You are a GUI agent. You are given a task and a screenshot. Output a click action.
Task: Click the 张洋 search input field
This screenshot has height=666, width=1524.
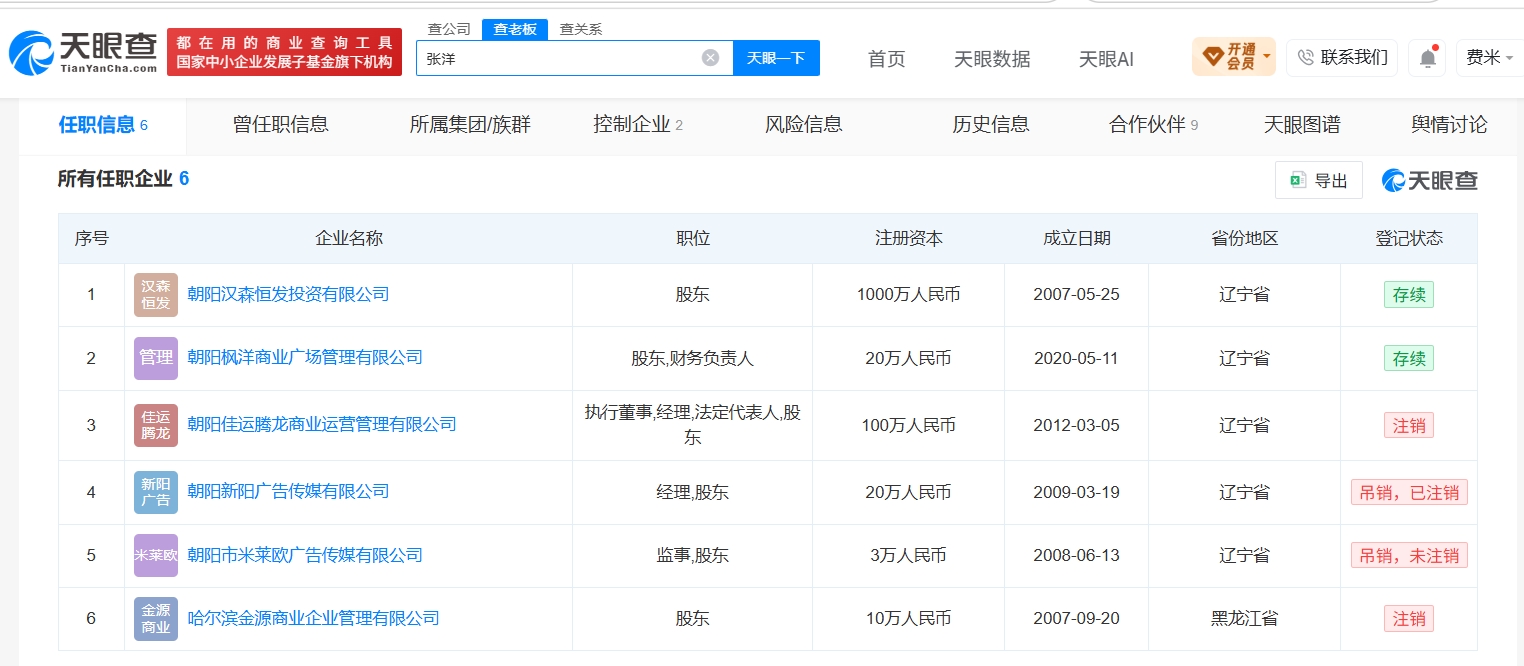tap(560, 58)
